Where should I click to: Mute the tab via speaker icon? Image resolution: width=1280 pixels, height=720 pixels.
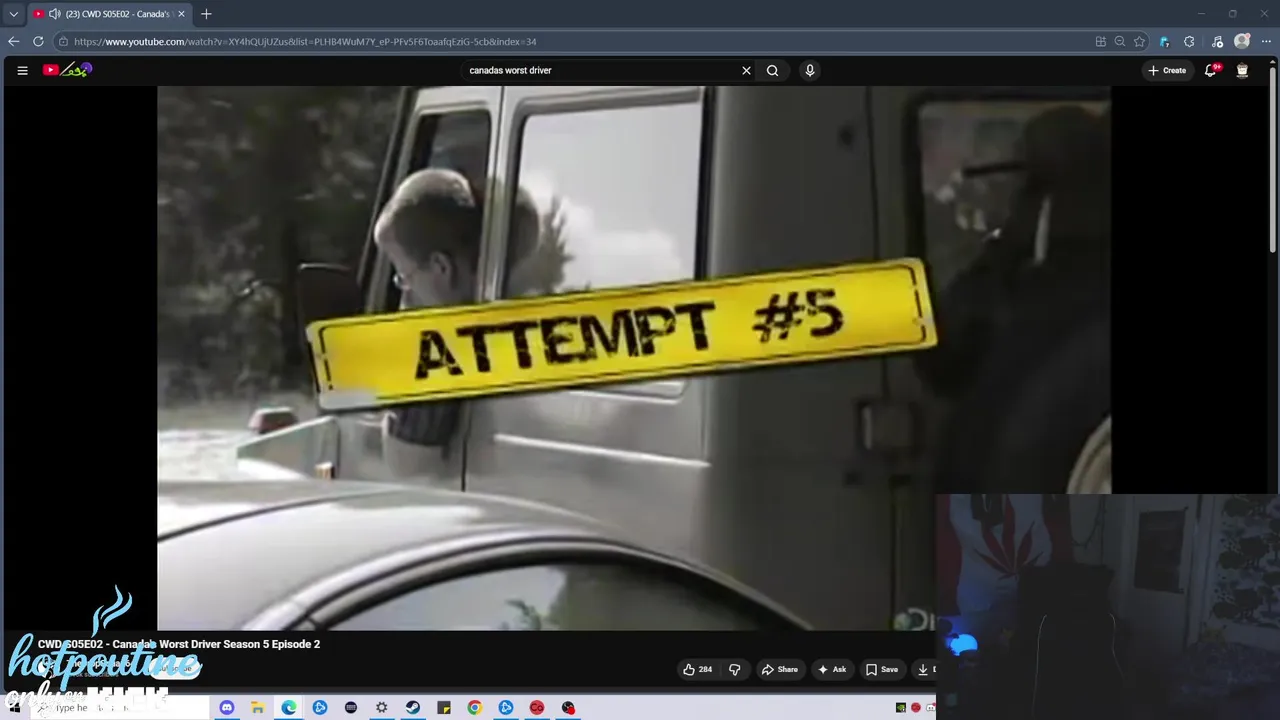coord(54,14)
